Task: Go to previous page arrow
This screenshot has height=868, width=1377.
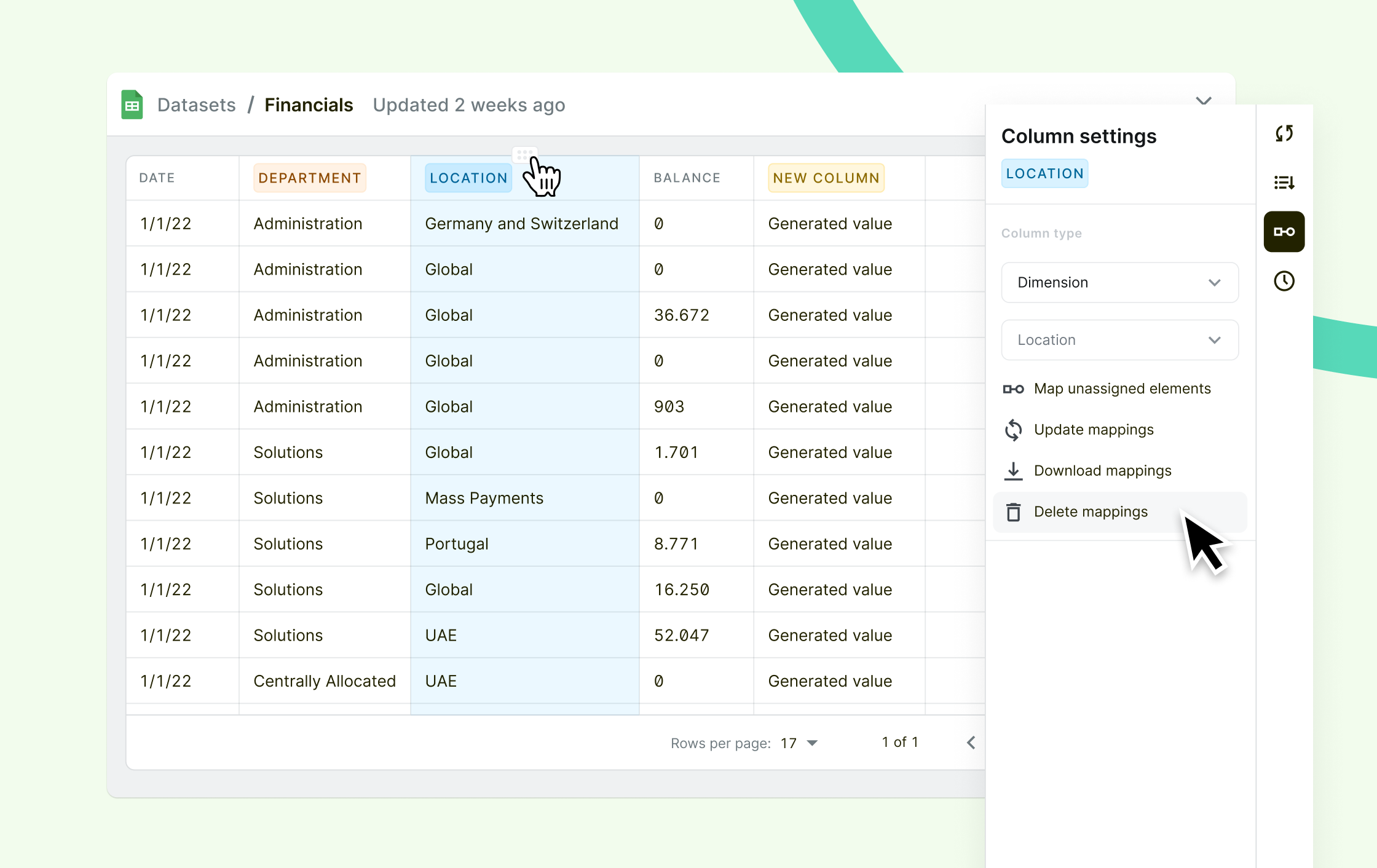Action: click(x=971, y=743)
